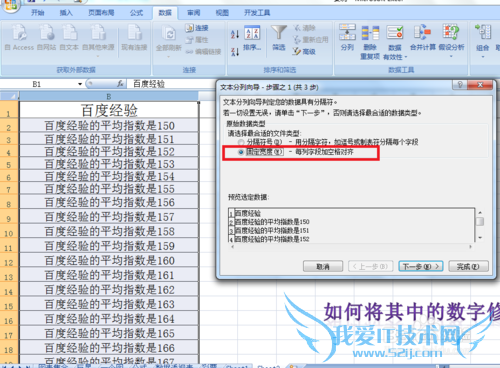Click Advanced (高级) filter icon
The height and width of the screenshot is (368, 500).
[x=304, y=52]
